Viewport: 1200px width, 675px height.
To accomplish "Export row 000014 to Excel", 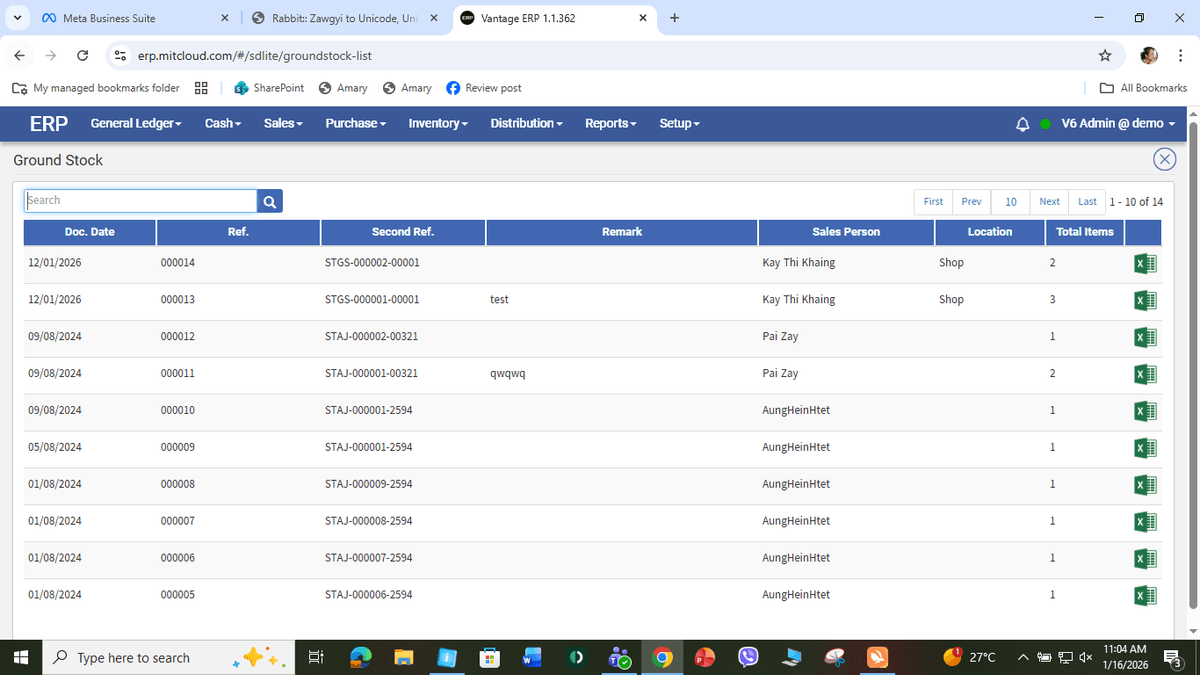I will (1145, 264).
